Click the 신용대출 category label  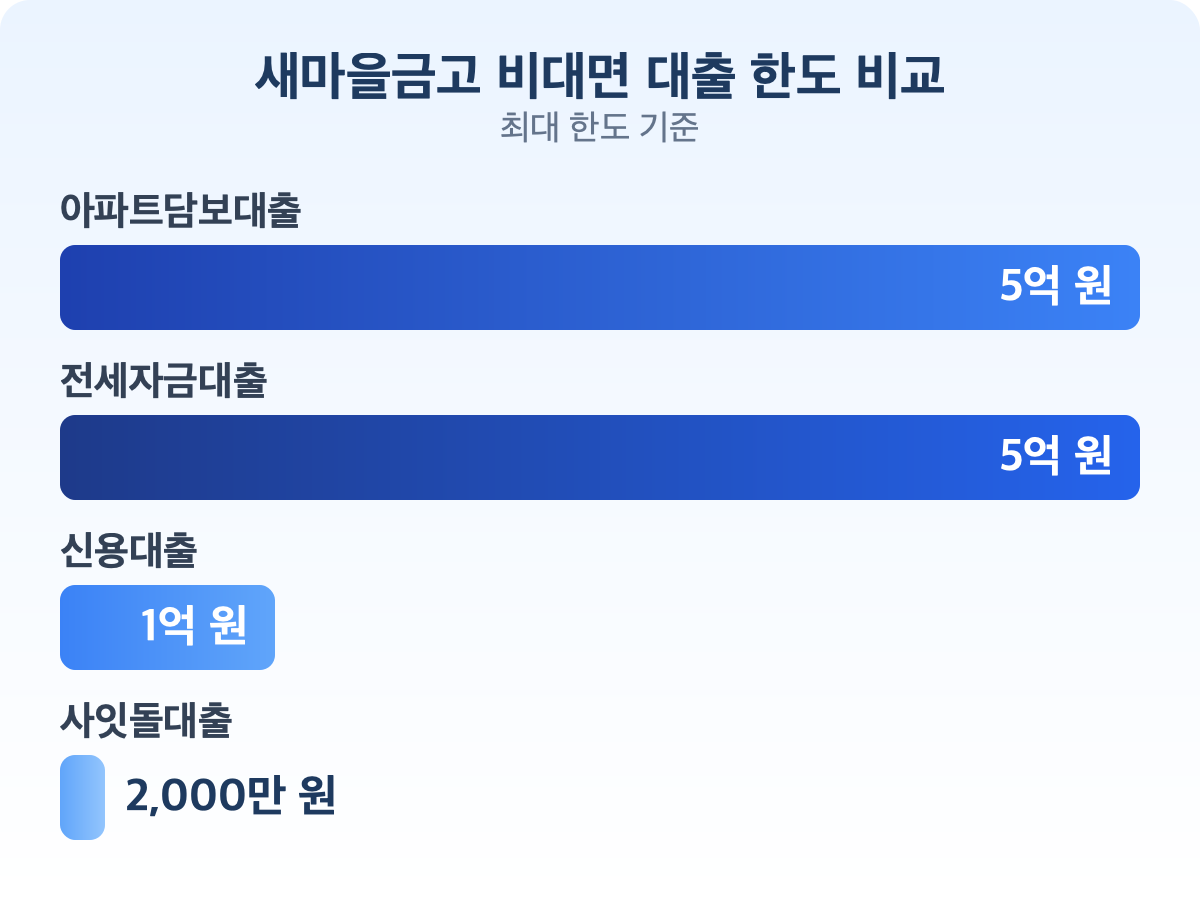pyautogui.click(x=128, y=552)
